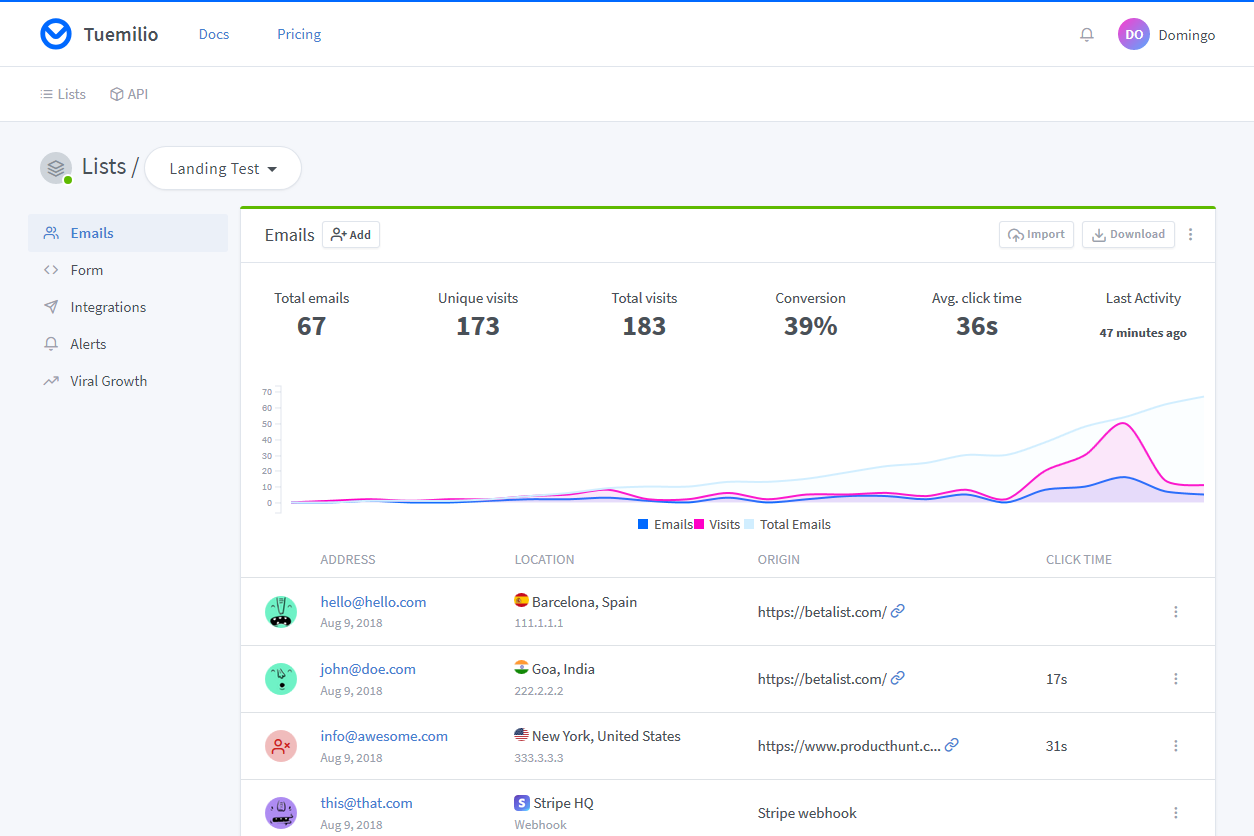Click the Viral Growth trend arrow icon

click(x=52, y=380)
